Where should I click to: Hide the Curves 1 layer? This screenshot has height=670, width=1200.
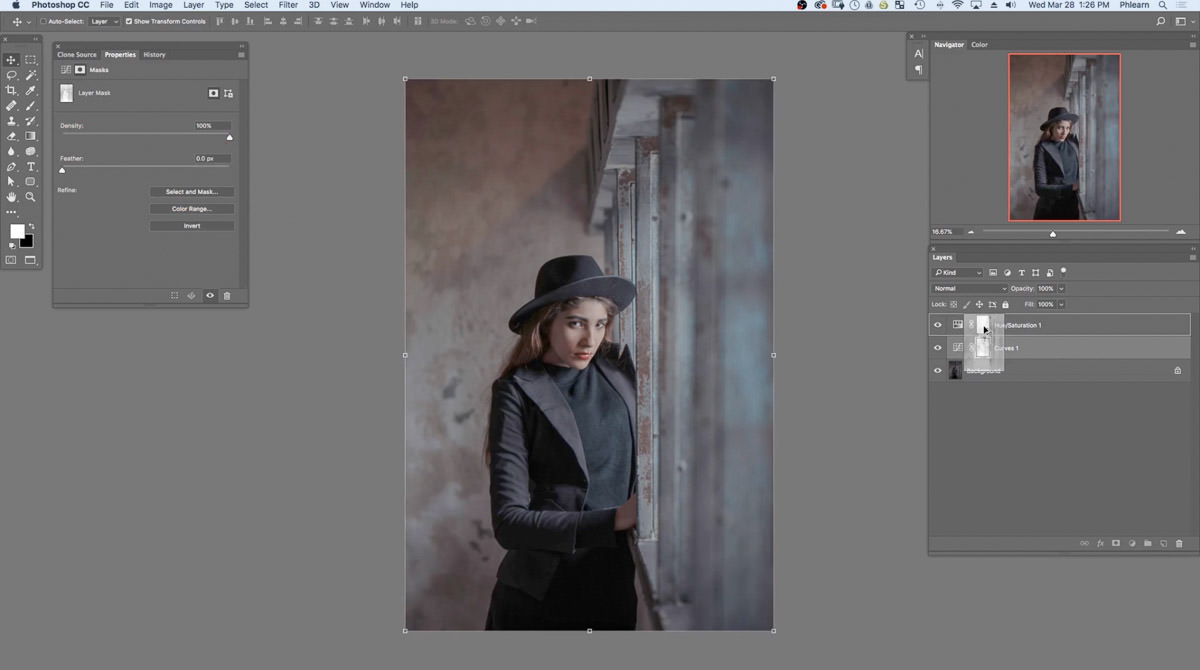point(937,347)
